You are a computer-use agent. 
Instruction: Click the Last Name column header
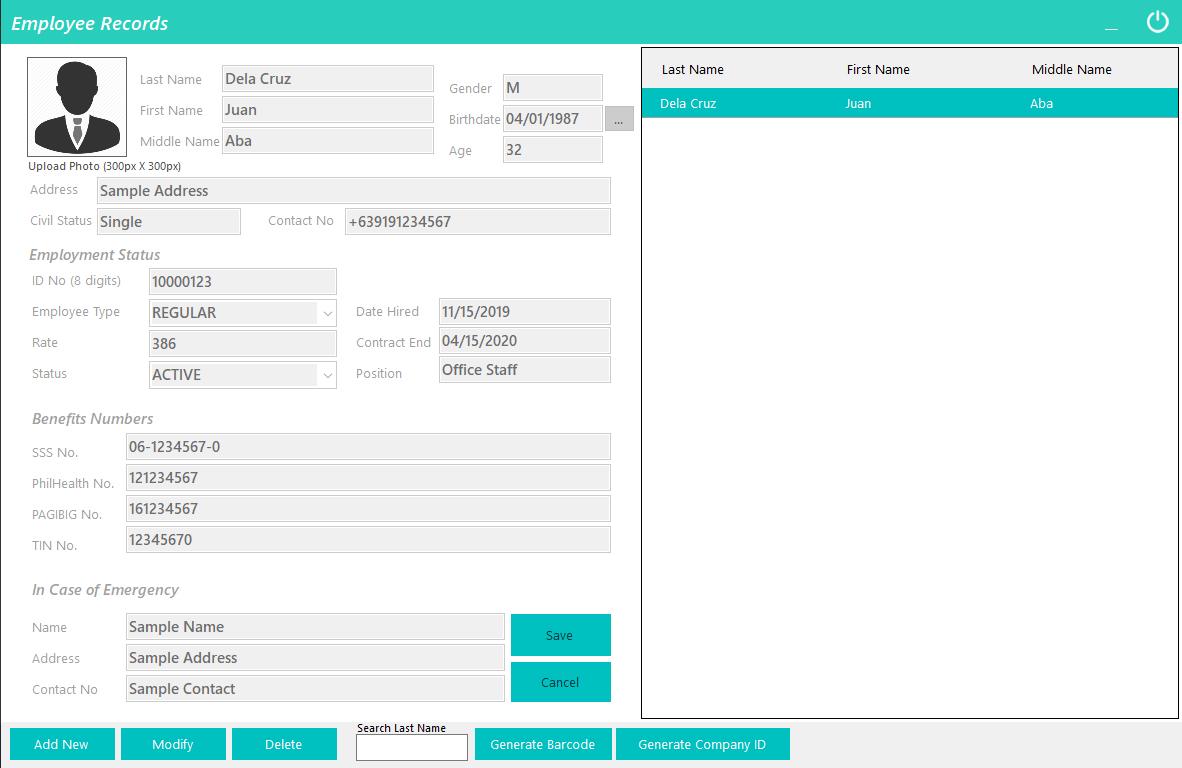692,70
